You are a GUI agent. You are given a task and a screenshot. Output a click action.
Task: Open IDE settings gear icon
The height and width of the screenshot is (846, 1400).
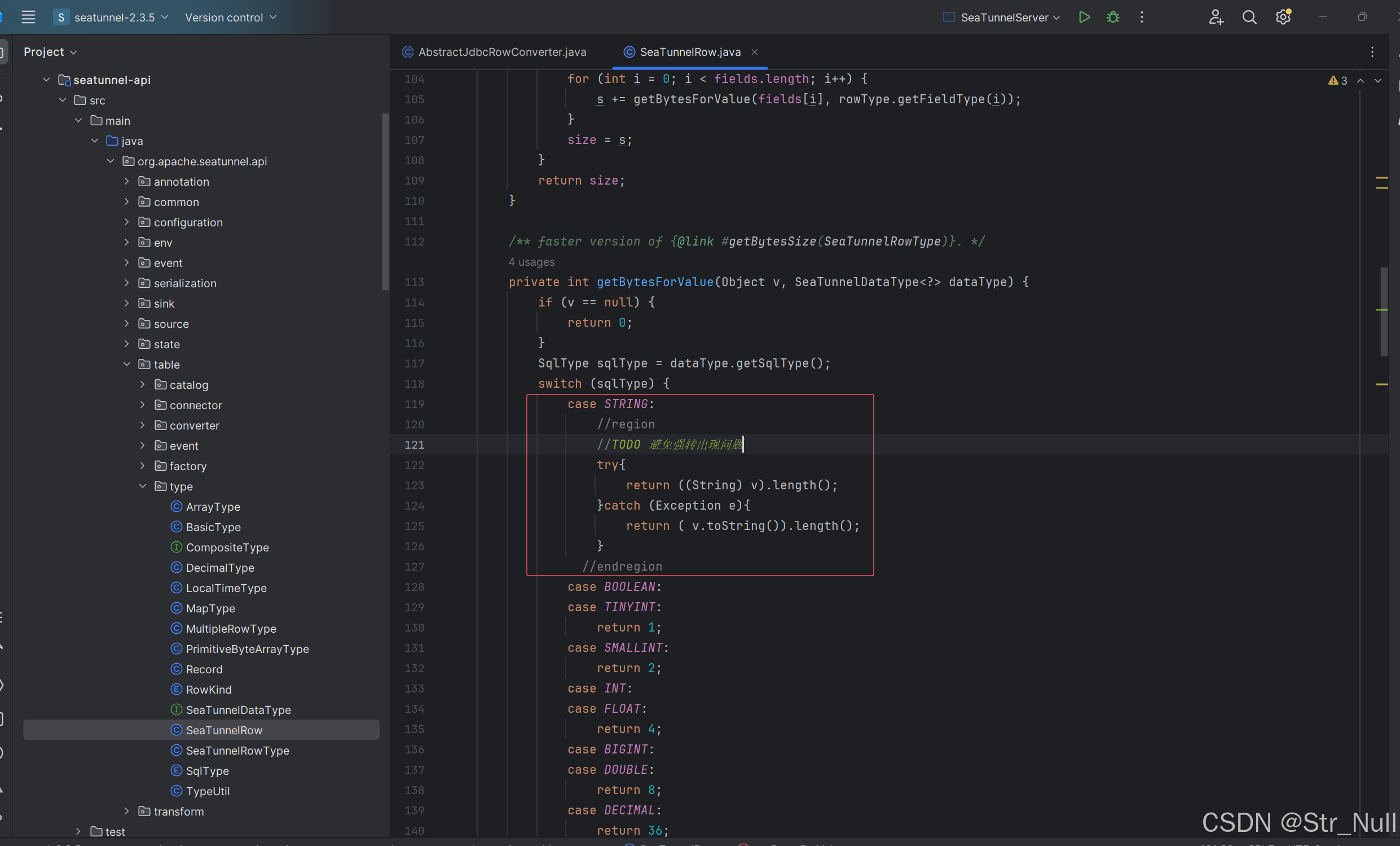(x=1282, y=17)
